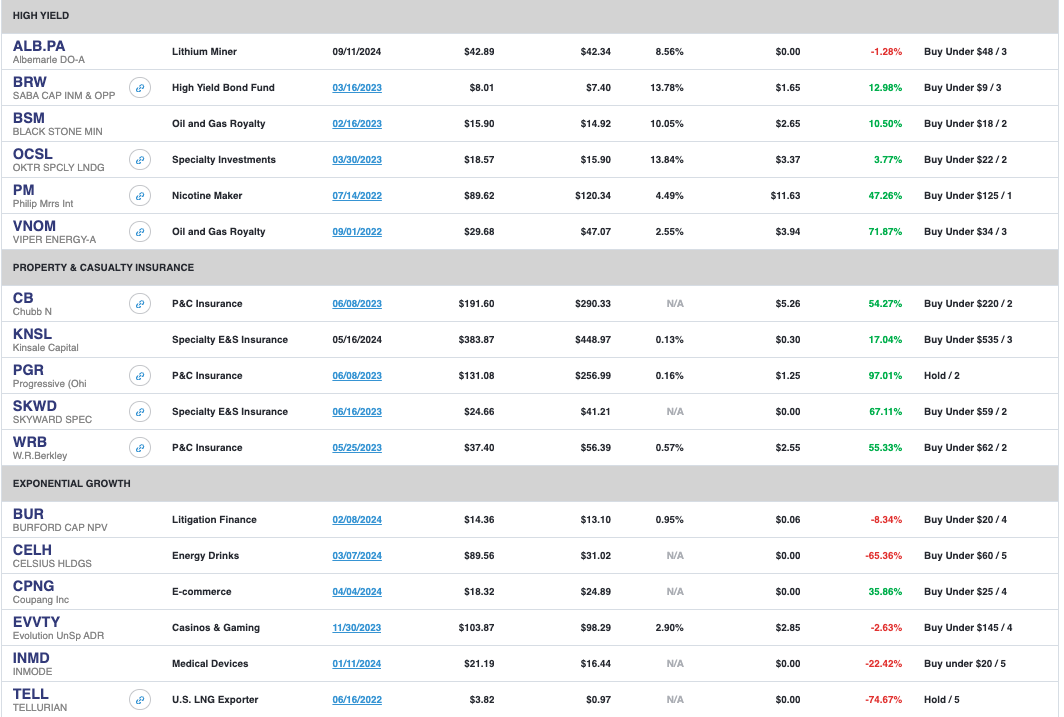
Task: Click the 03/07/2024 date link
Action: [x=357, y=556]
